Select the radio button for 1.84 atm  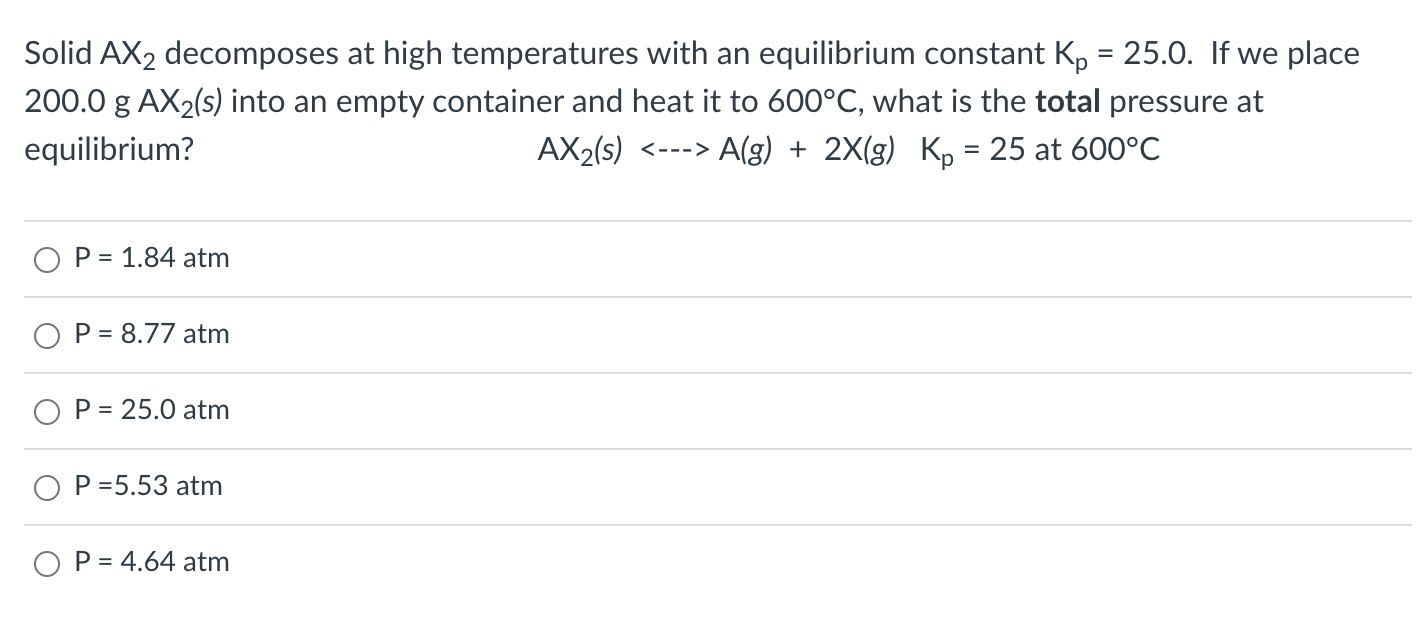[48, 260]
